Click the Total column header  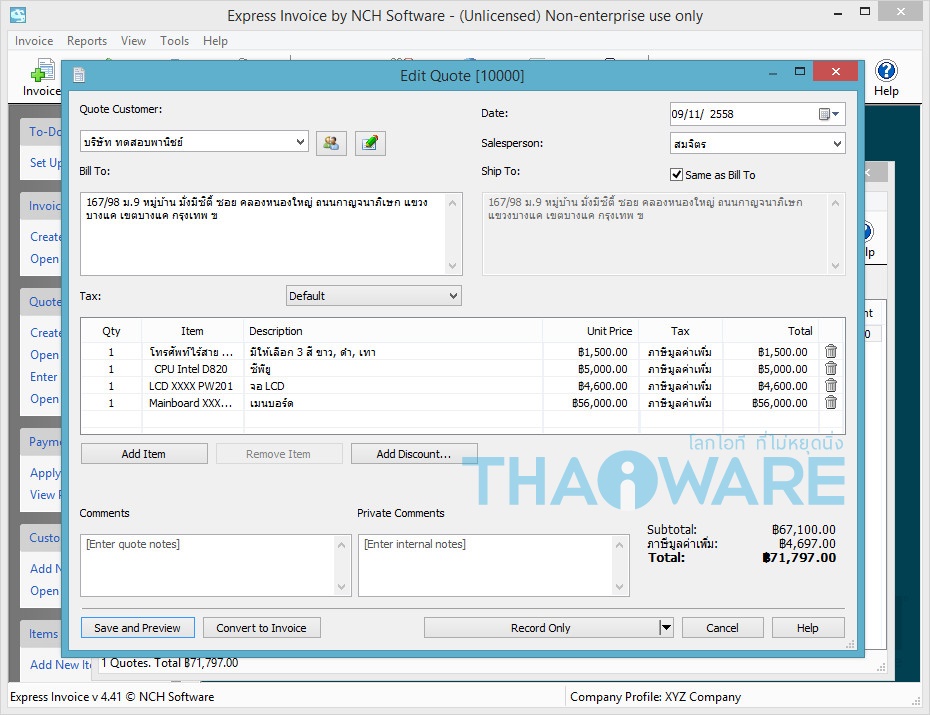[x=770, y=331]
